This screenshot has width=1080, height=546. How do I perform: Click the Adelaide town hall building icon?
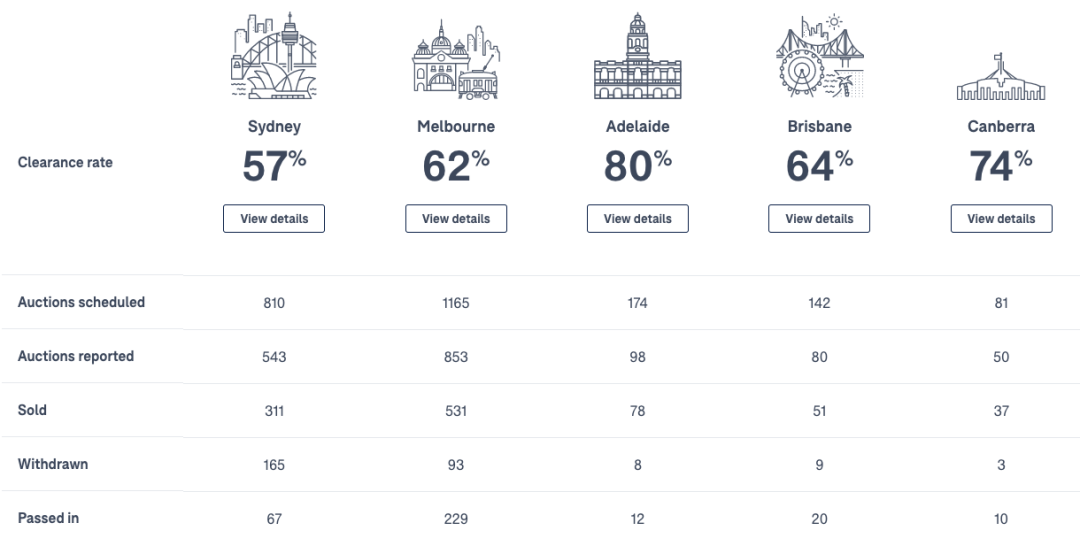pyautogui.click(x=637, y=56)
